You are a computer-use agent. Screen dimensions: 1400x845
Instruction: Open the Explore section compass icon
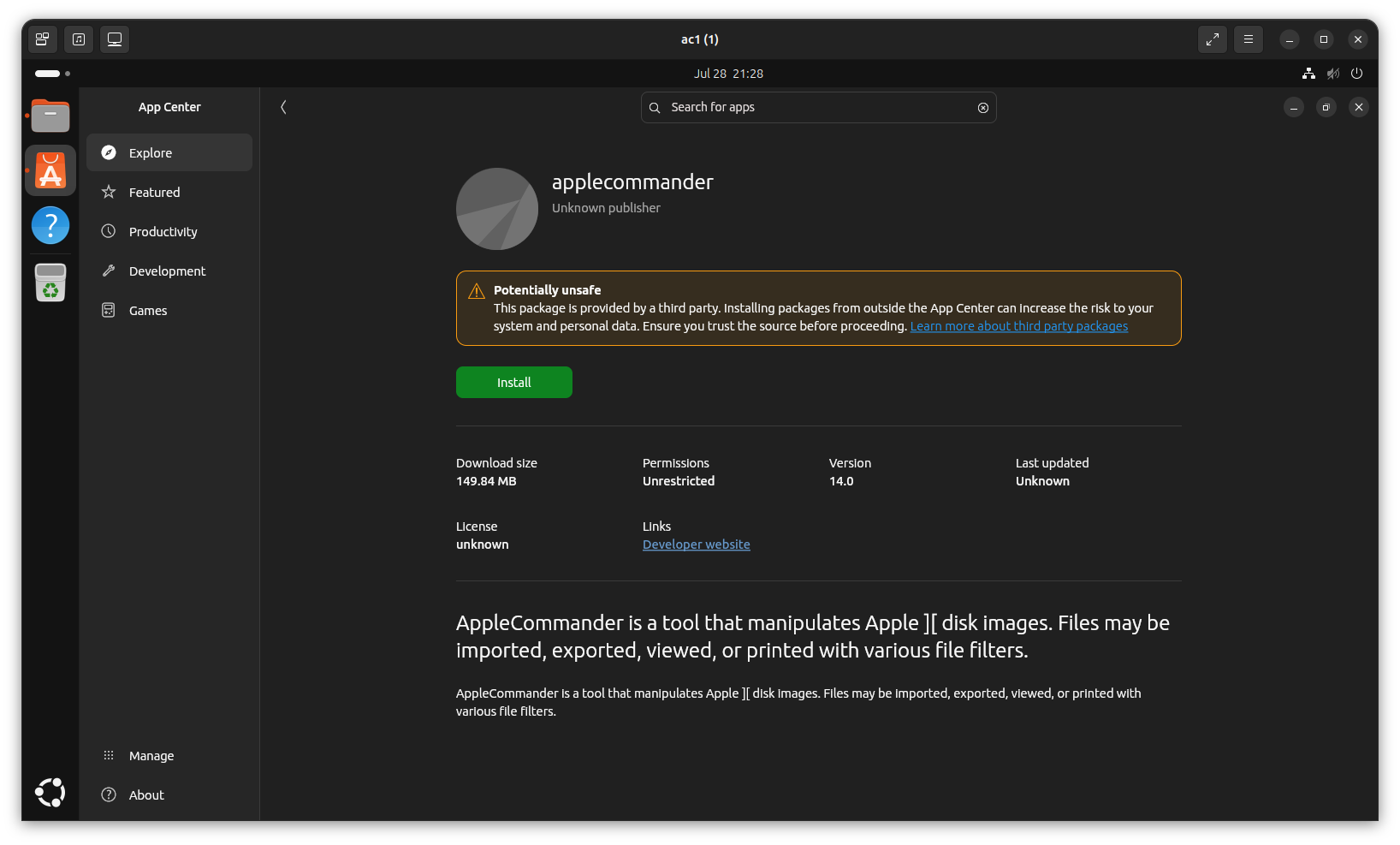pyautogui.click(x=109, y=152)
